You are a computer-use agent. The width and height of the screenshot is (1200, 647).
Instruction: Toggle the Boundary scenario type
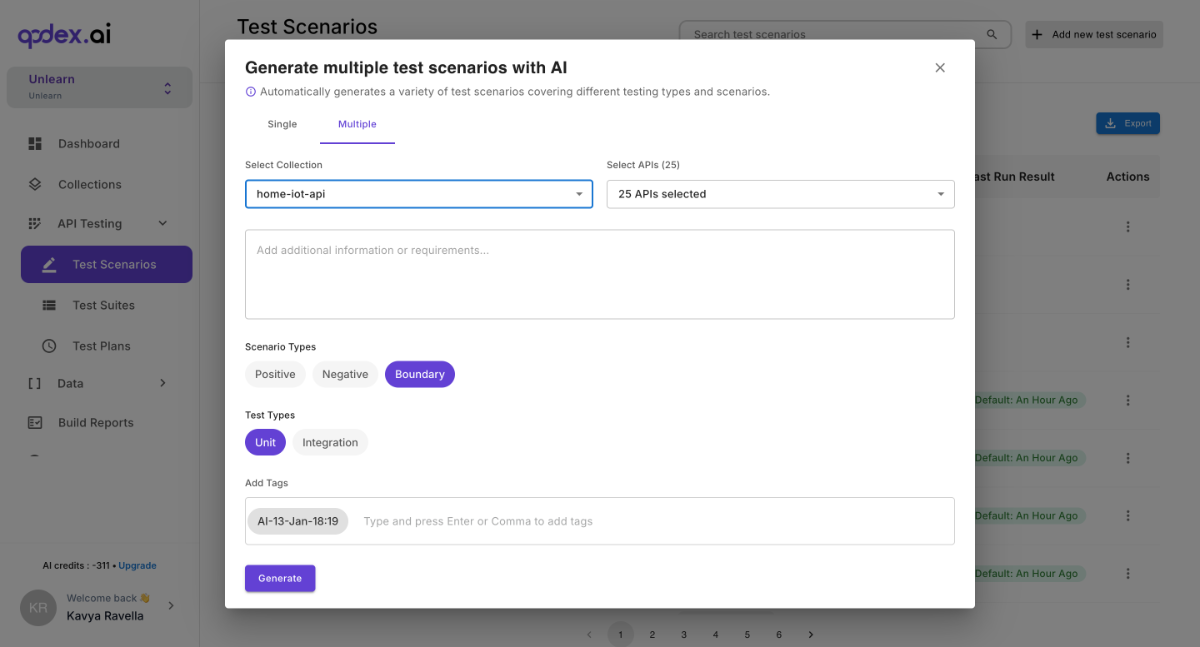click(x=420, y=374)
